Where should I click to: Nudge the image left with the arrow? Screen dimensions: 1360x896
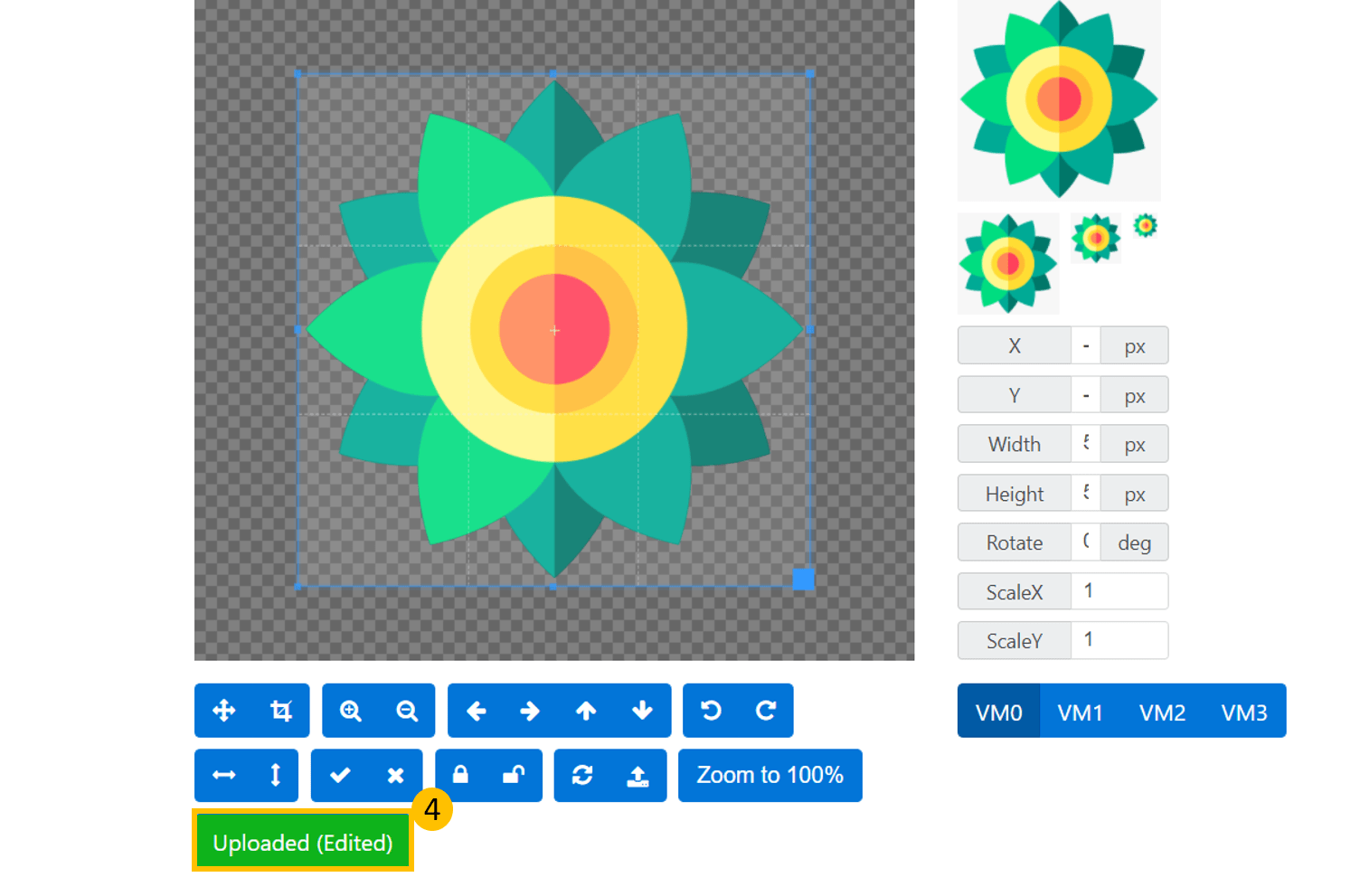tap(477, 711)
